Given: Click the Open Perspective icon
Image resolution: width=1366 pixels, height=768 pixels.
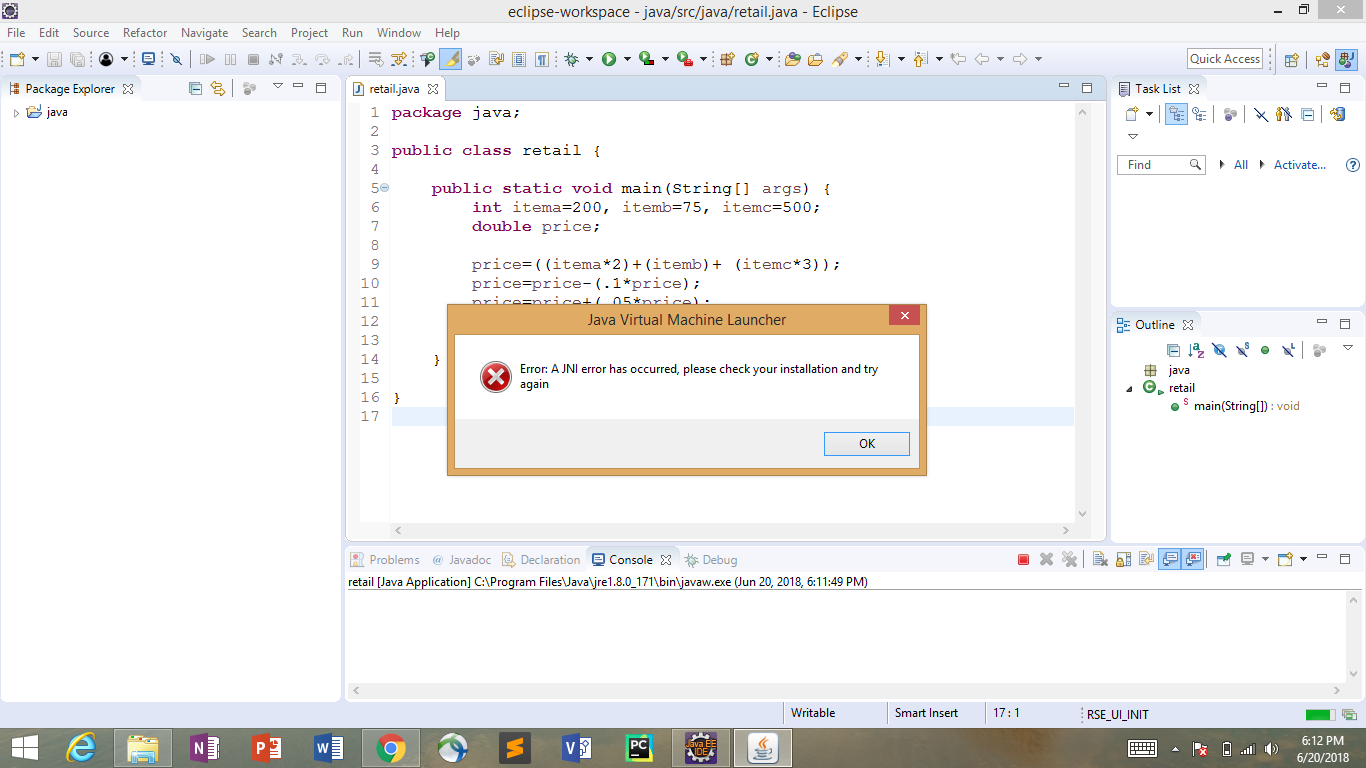Looking at the screenshot, I should (x=1291, y=59).
